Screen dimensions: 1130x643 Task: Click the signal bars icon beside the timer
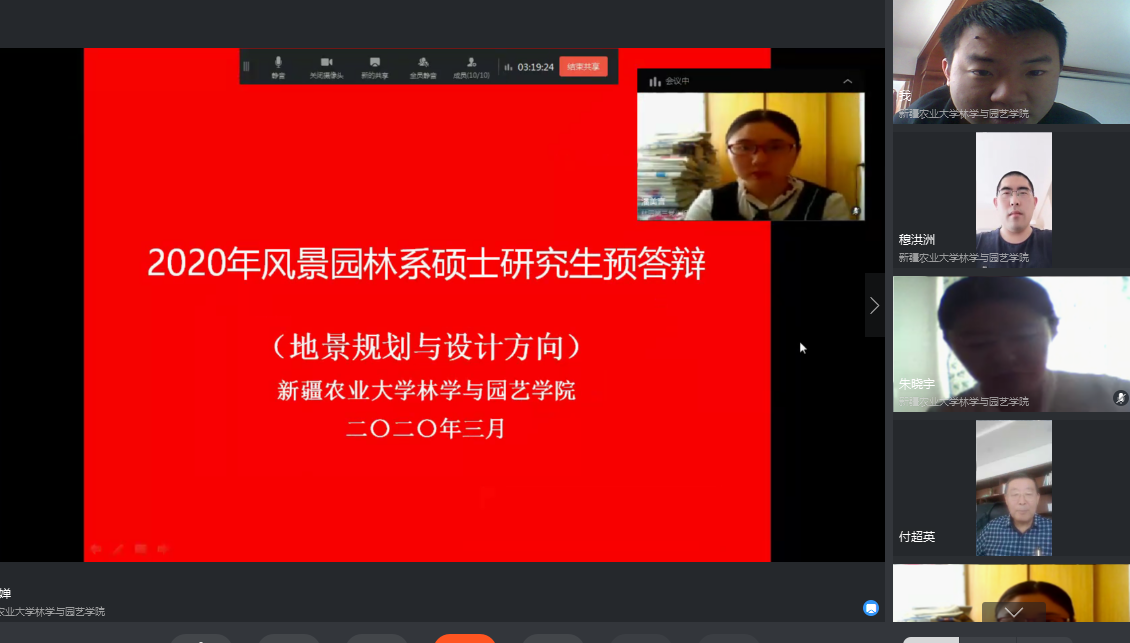[508, 67]
